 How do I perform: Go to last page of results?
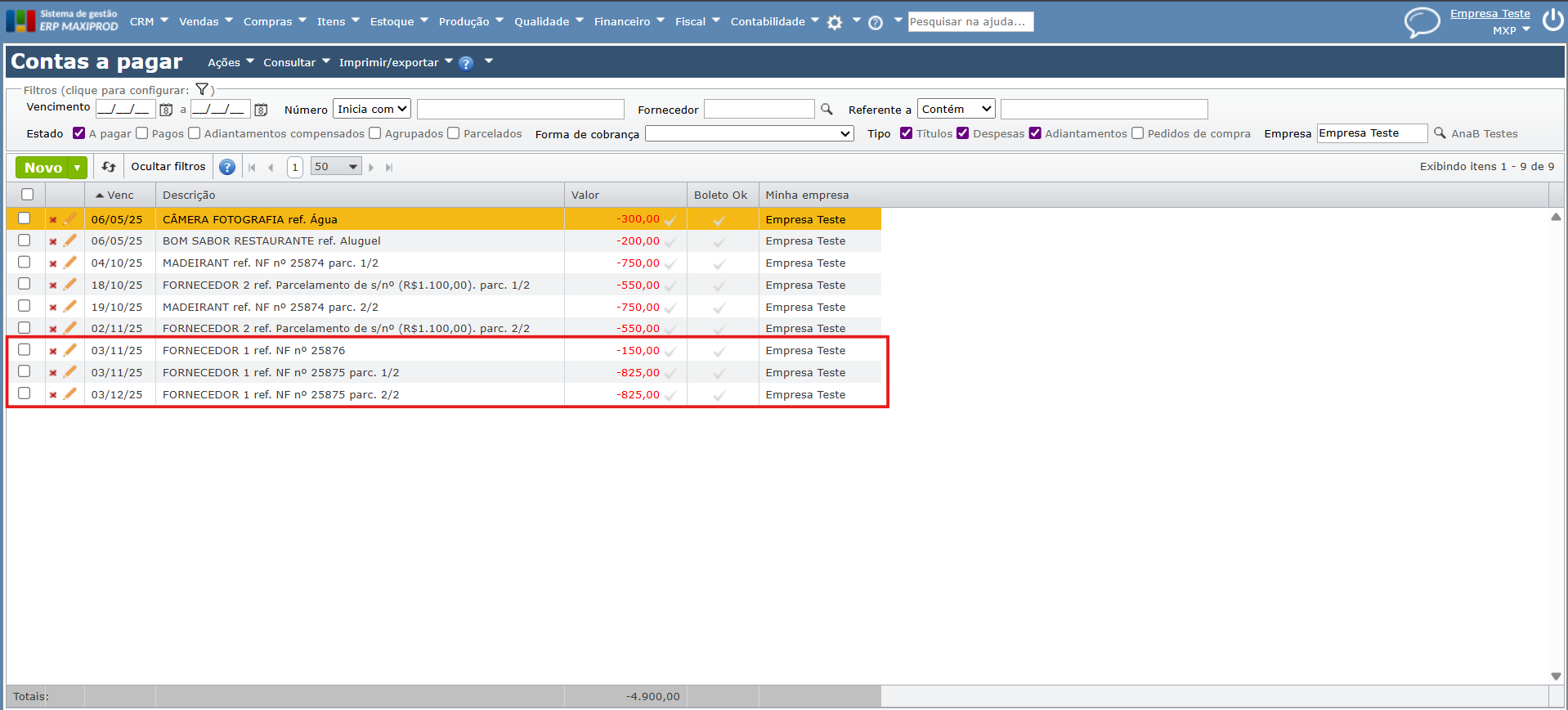click(389, 168)
